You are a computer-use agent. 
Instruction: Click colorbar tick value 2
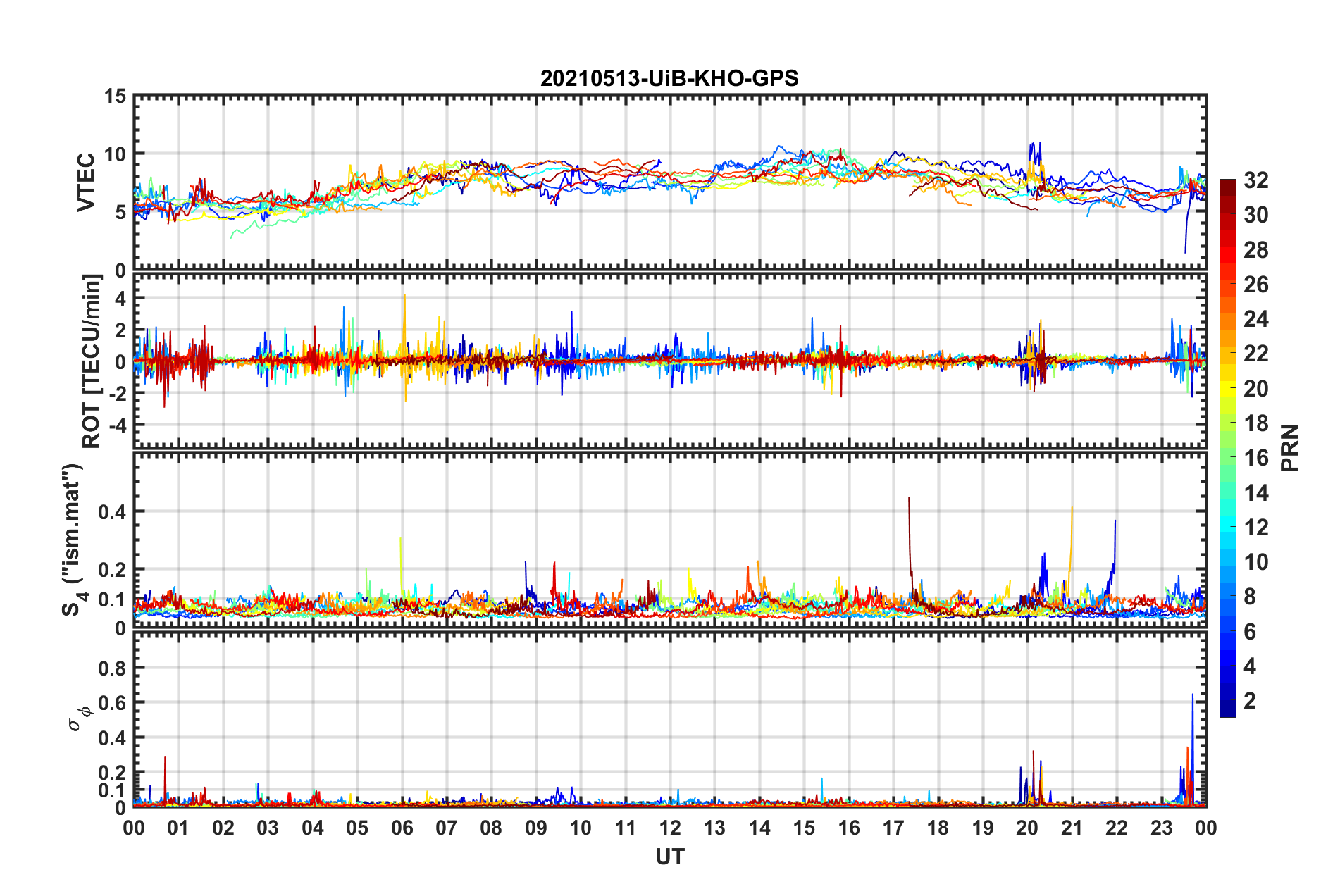click(1250, 700)
